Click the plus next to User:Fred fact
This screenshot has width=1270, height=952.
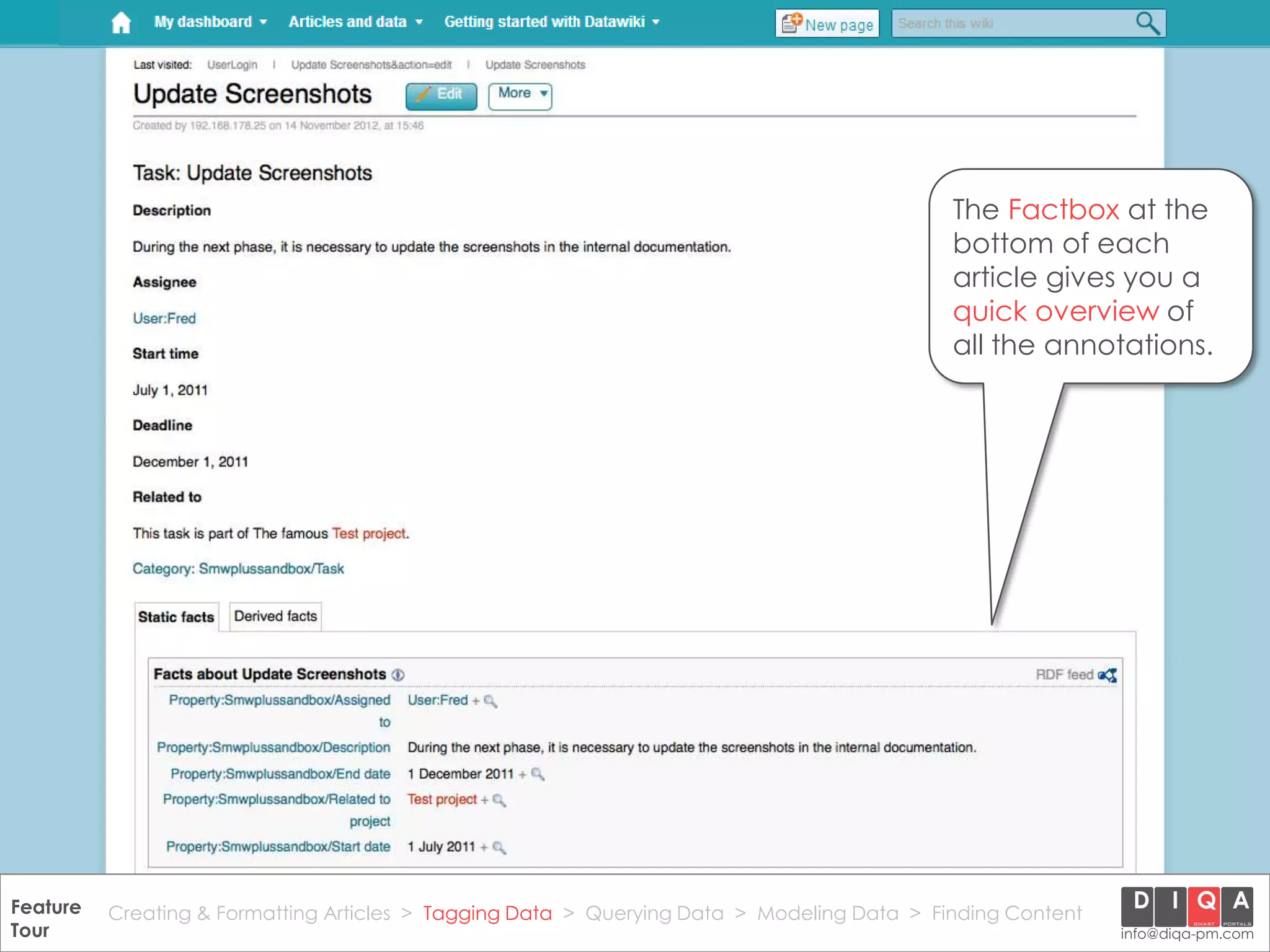(x=476, y=701)
